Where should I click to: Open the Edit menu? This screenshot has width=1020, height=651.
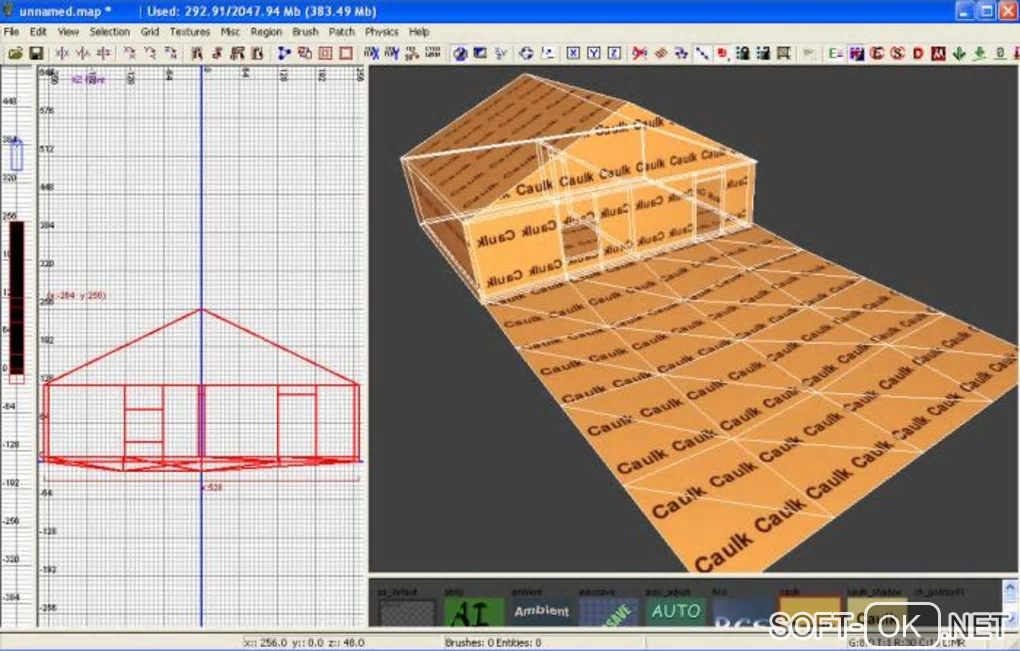point(38,31)
